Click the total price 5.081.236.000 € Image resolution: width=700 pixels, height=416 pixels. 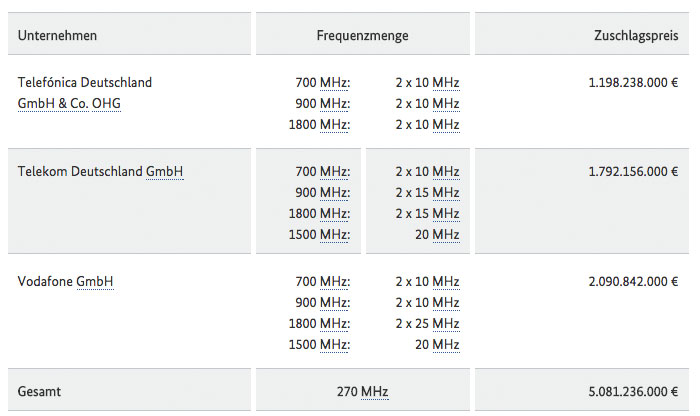coord(633,391)
